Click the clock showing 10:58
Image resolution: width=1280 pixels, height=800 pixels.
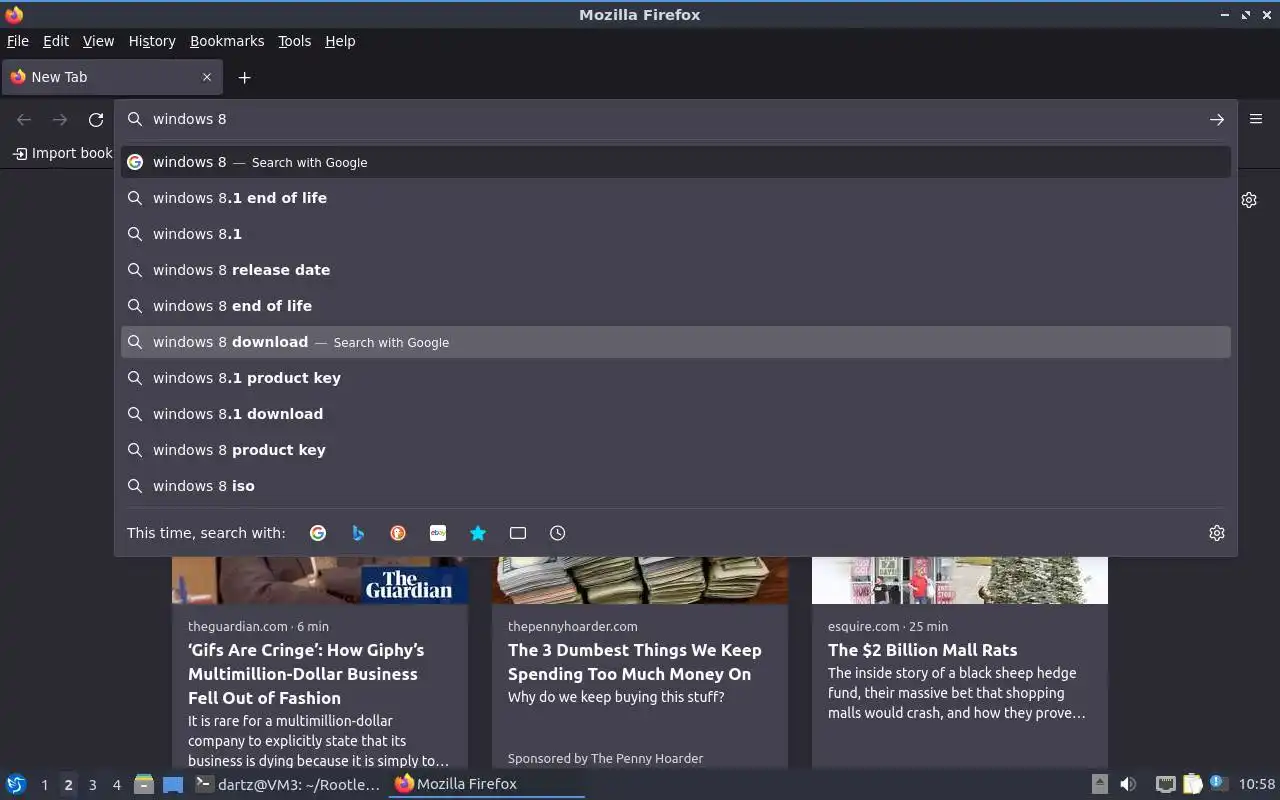coord(1257,784)
